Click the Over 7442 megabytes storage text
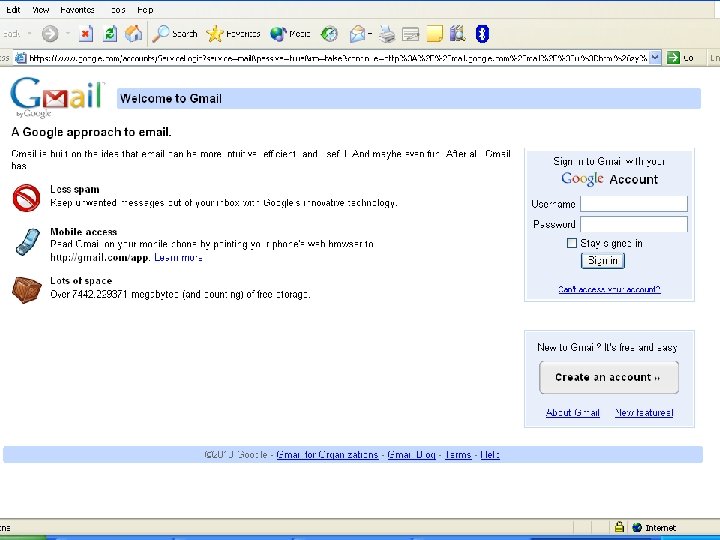 pyautogui.click(x=180, y=294)
